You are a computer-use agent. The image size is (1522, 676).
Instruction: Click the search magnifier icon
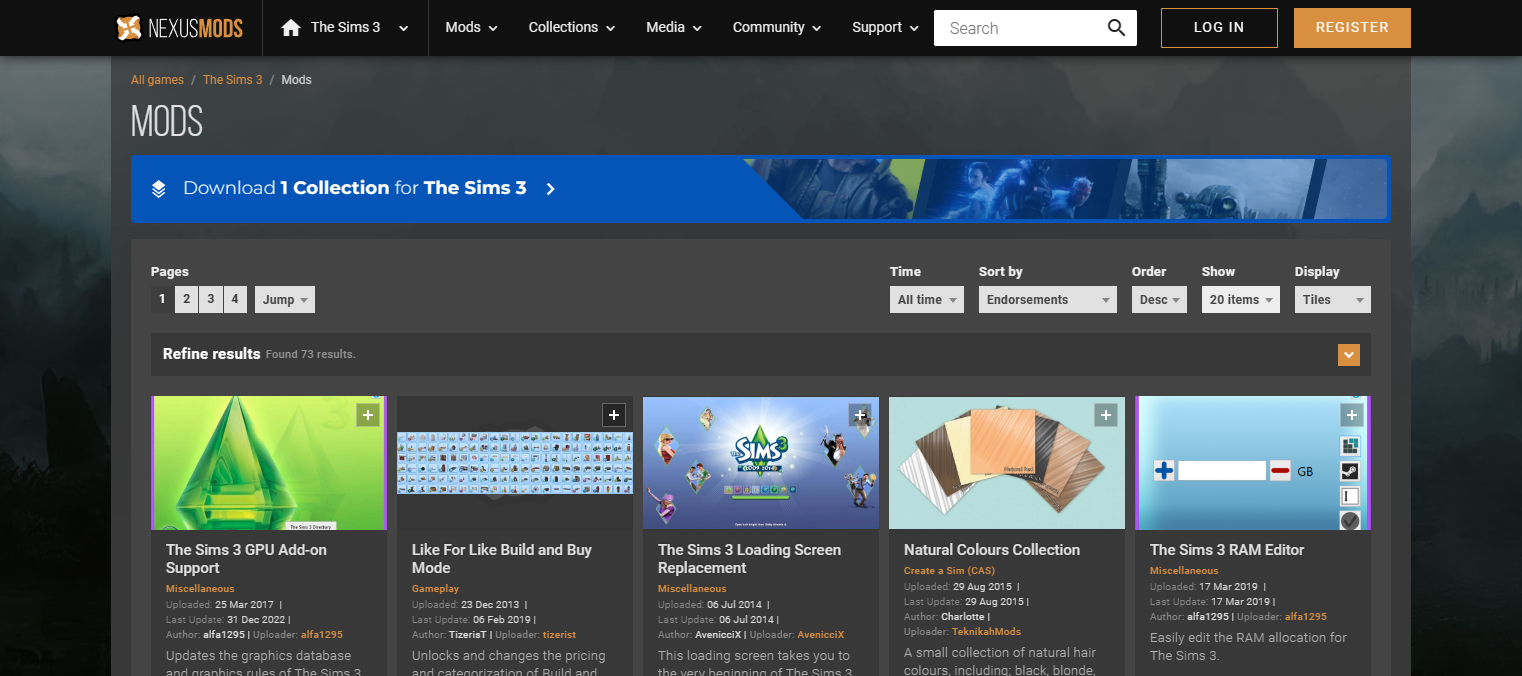(1116, 28)
